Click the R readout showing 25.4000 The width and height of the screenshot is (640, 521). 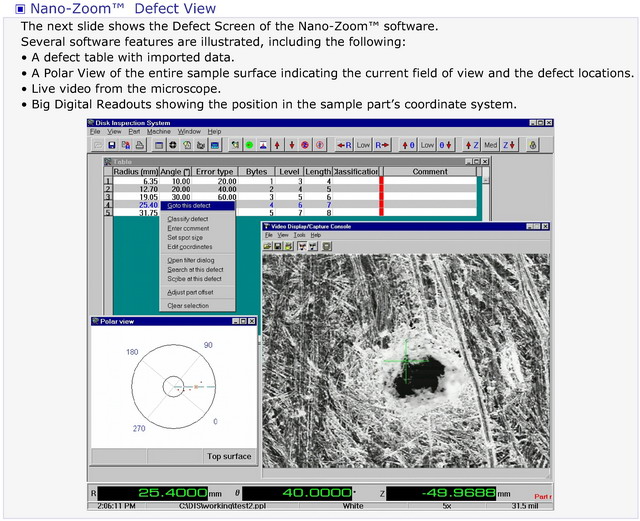tap(153, 493)
